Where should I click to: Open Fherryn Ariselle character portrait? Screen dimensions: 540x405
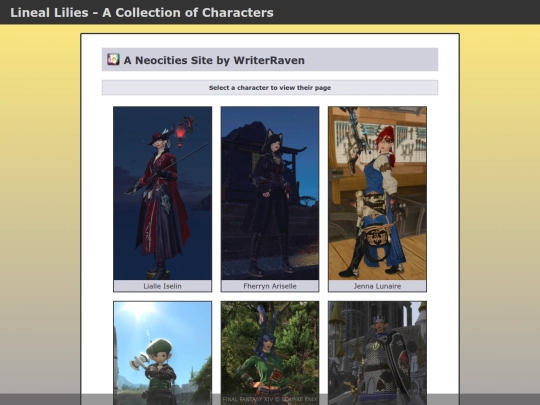point(270,193)
